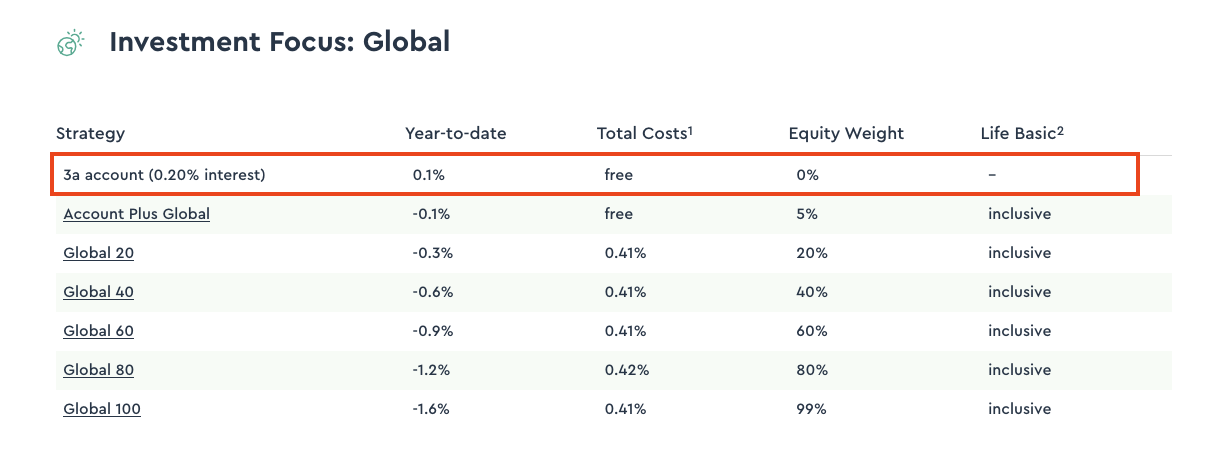This screenshot has height=450, width=1221.
Task: Click the Strategy column header
Action: 90,134
